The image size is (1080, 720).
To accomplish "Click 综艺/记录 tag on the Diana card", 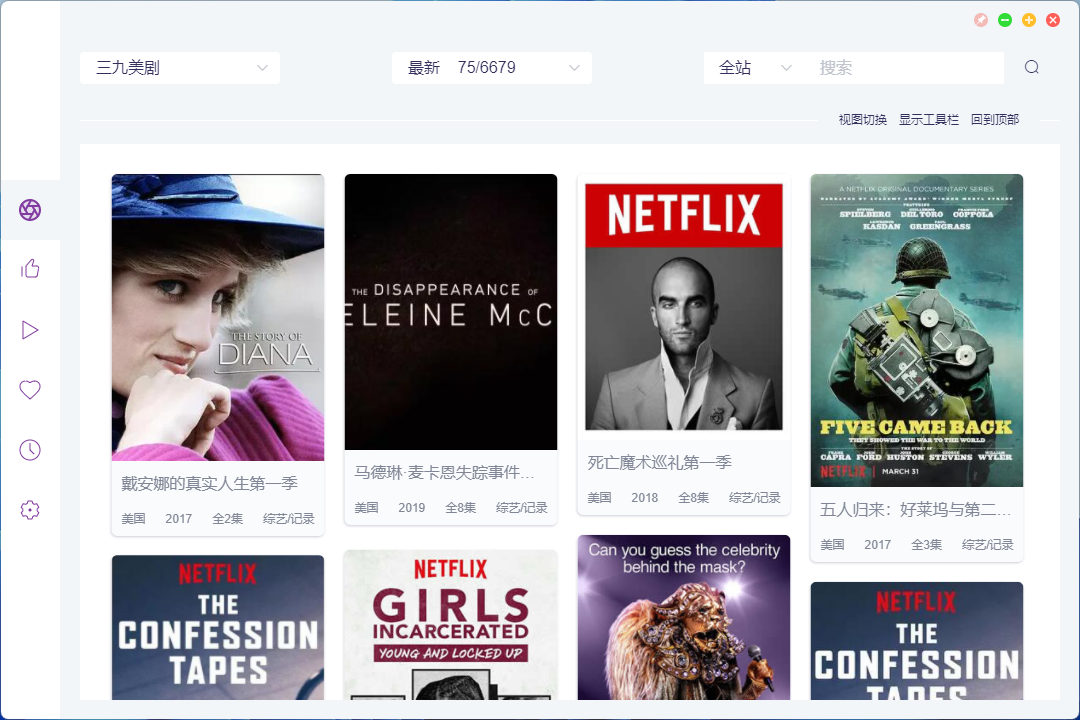I will (289, 519).
